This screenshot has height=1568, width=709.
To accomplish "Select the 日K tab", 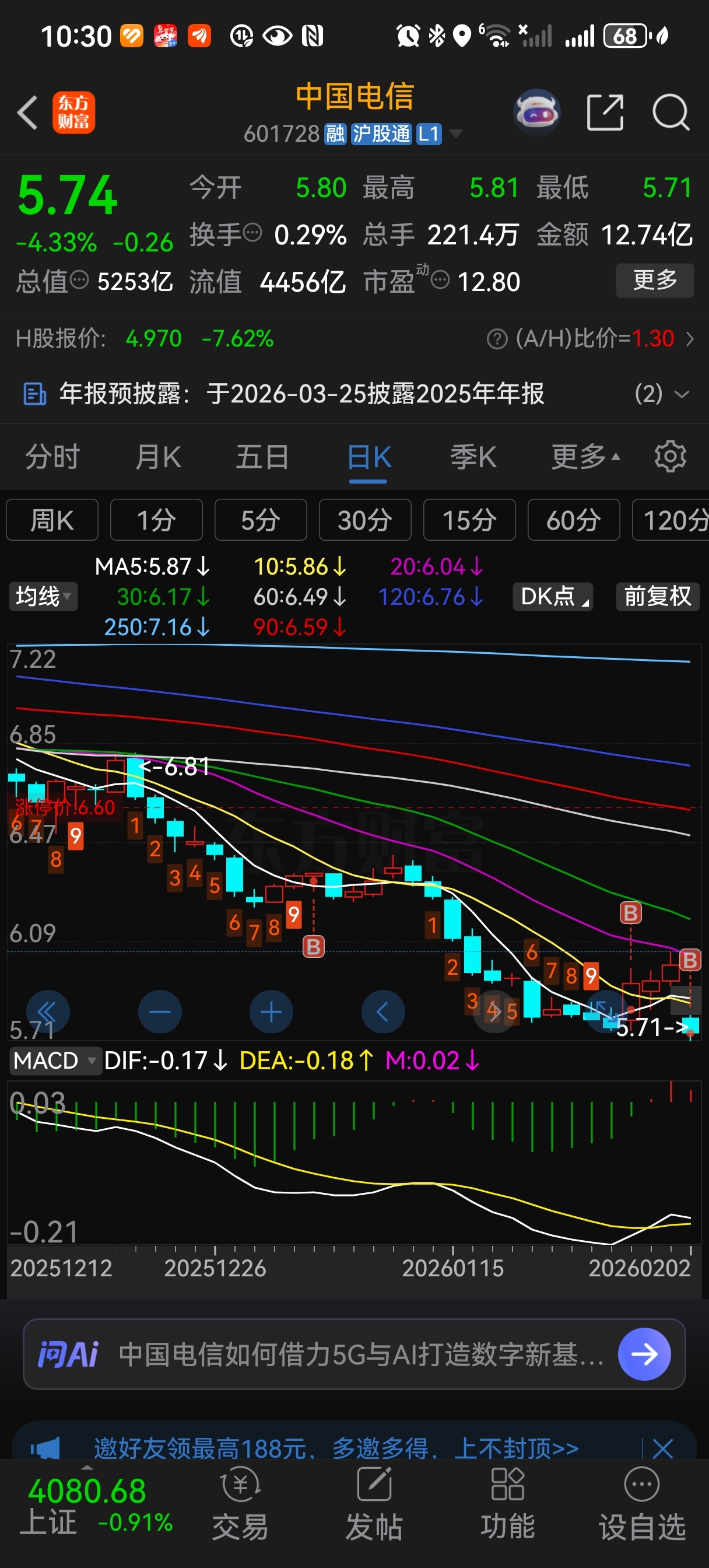I will [x=369, y=457].
